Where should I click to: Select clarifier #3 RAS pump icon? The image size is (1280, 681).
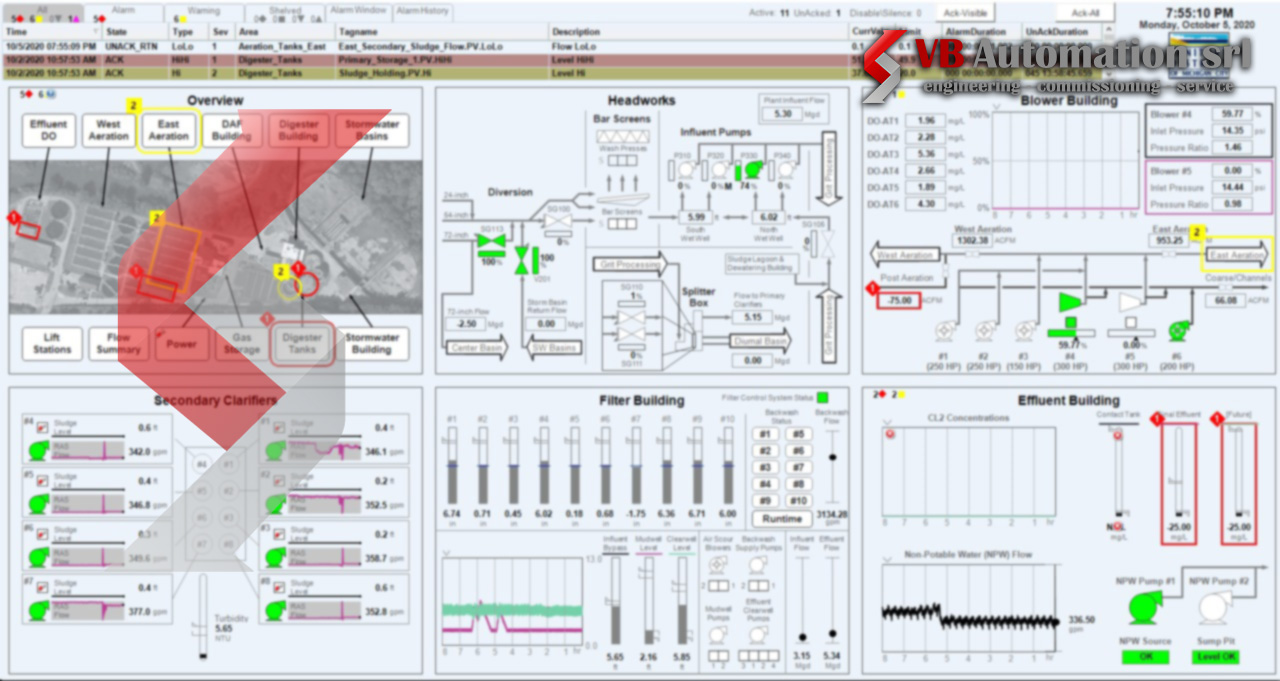pyautogui.click(x=274, y=556)
